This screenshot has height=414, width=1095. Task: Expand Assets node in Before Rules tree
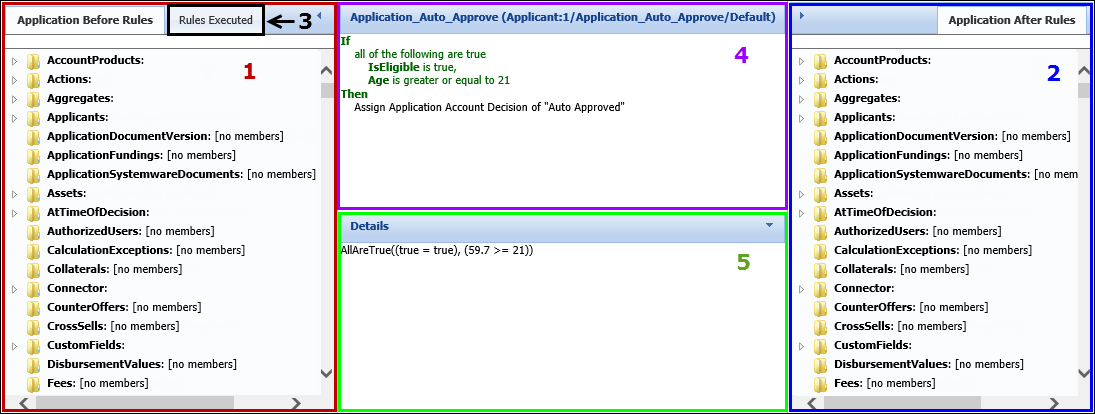pos(15,193)
